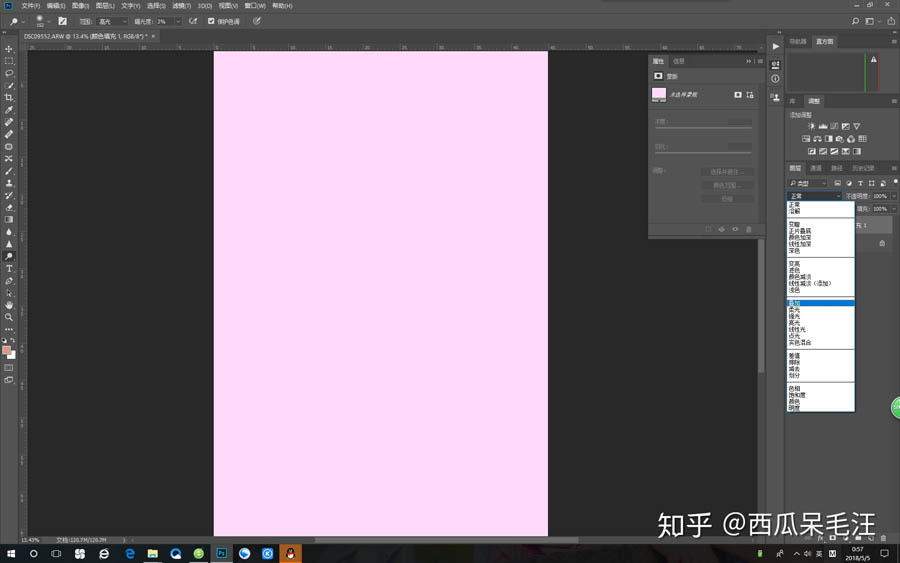The width and height of the screenshot is (900, 563).
Task: Select the Clone Stamp tool
Action: [x=9, y=183]
